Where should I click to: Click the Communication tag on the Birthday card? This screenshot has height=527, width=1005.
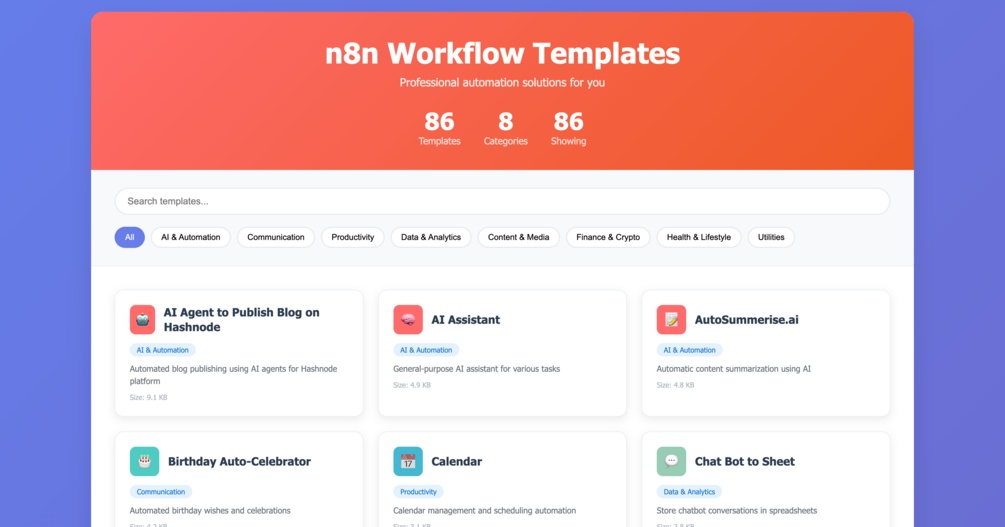coord(160,492)
